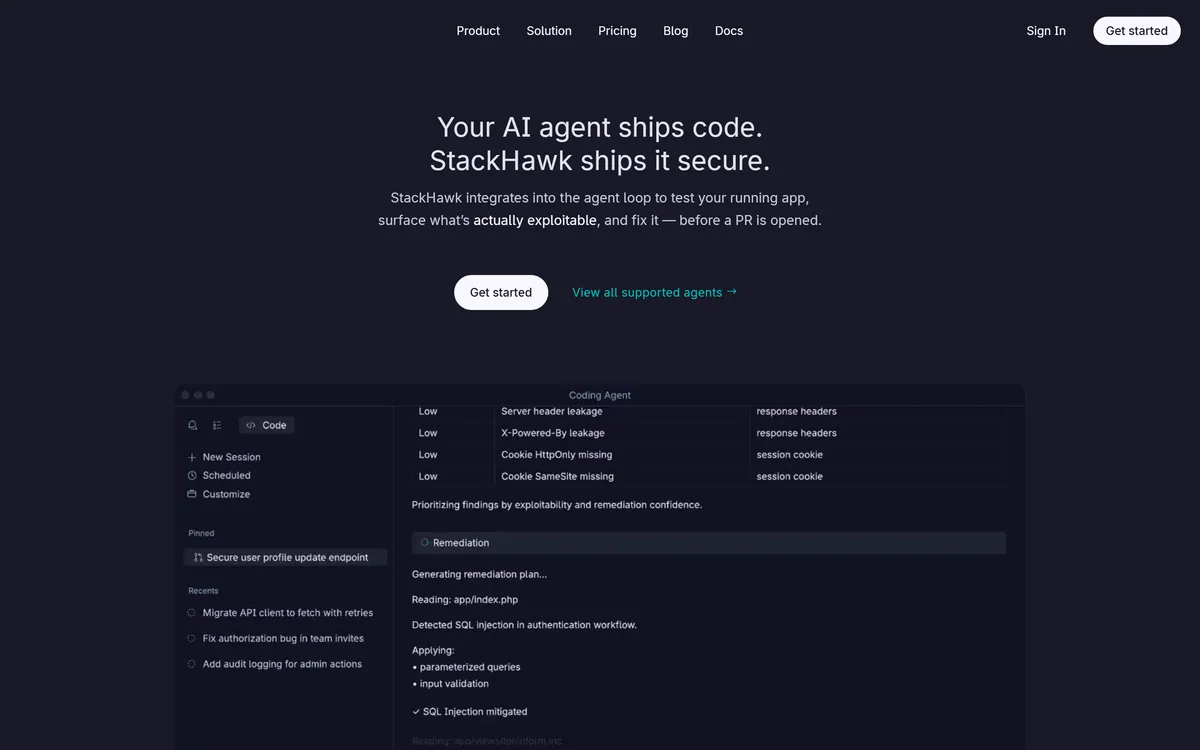Open the Customize item
This screenshot has width=1200, height=750.
pyautogui.click(x=226, y=494)
